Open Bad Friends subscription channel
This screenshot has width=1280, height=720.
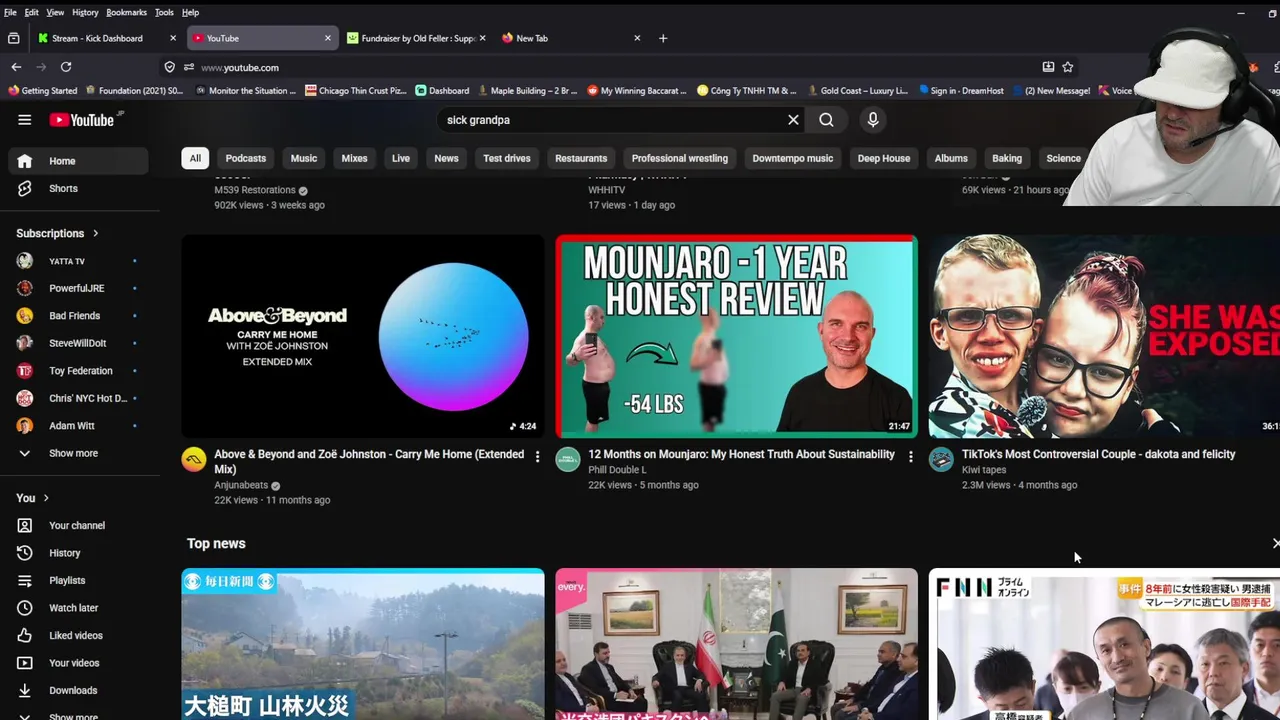click(78, 316)
